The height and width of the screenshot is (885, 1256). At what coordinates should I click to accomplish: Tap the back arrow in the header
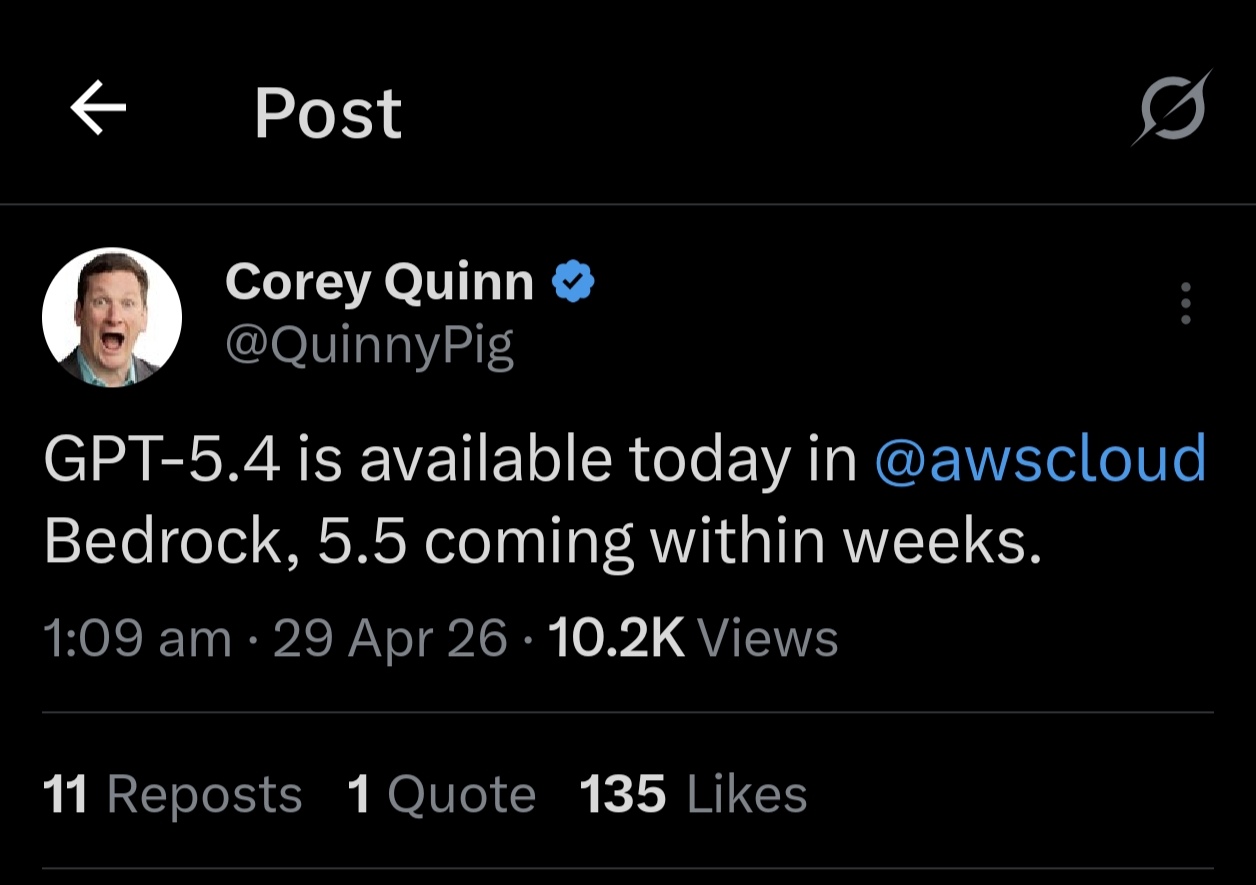[x=98, y=108]
